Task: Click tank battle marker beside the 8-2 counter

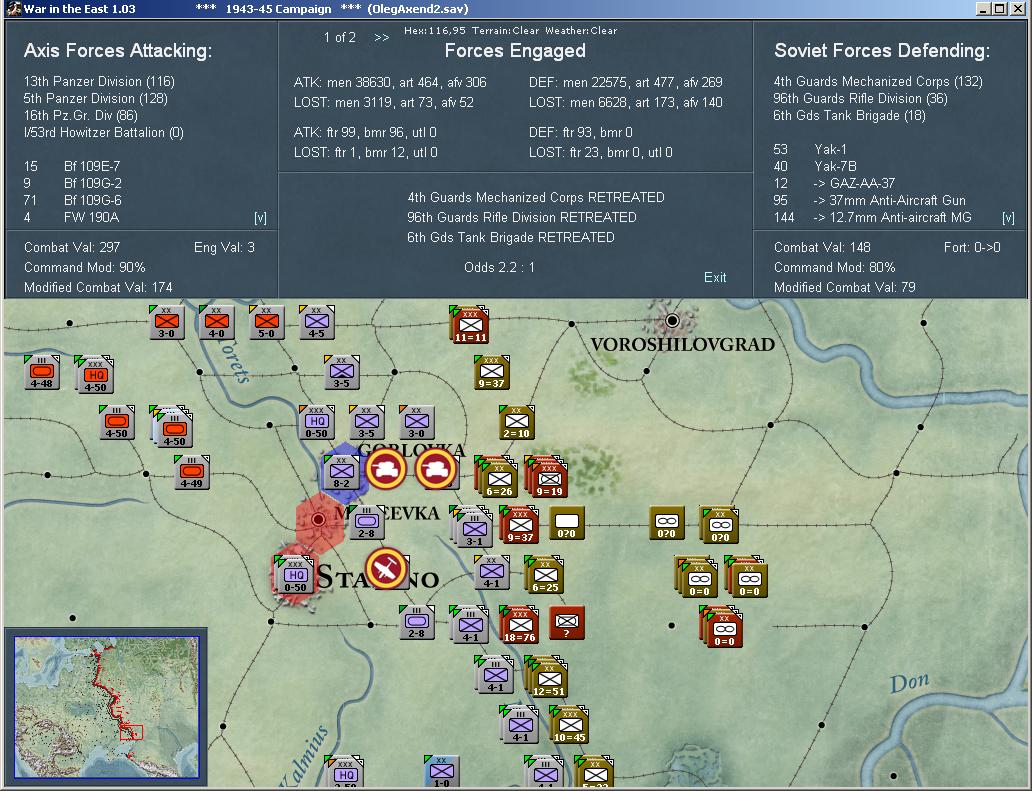Action: coord(385,469)
